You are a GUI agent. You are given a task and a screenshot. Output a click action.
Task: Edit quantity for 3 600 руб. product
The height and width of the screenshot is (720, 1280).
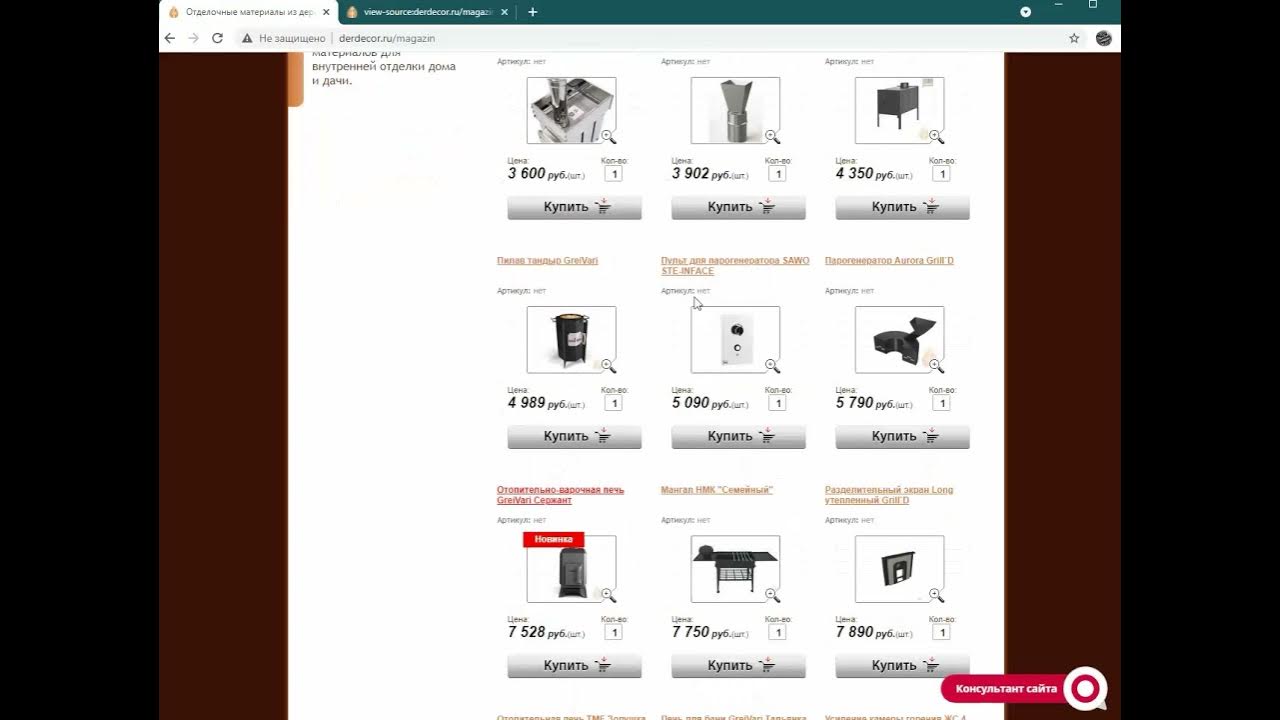point(613,174)
